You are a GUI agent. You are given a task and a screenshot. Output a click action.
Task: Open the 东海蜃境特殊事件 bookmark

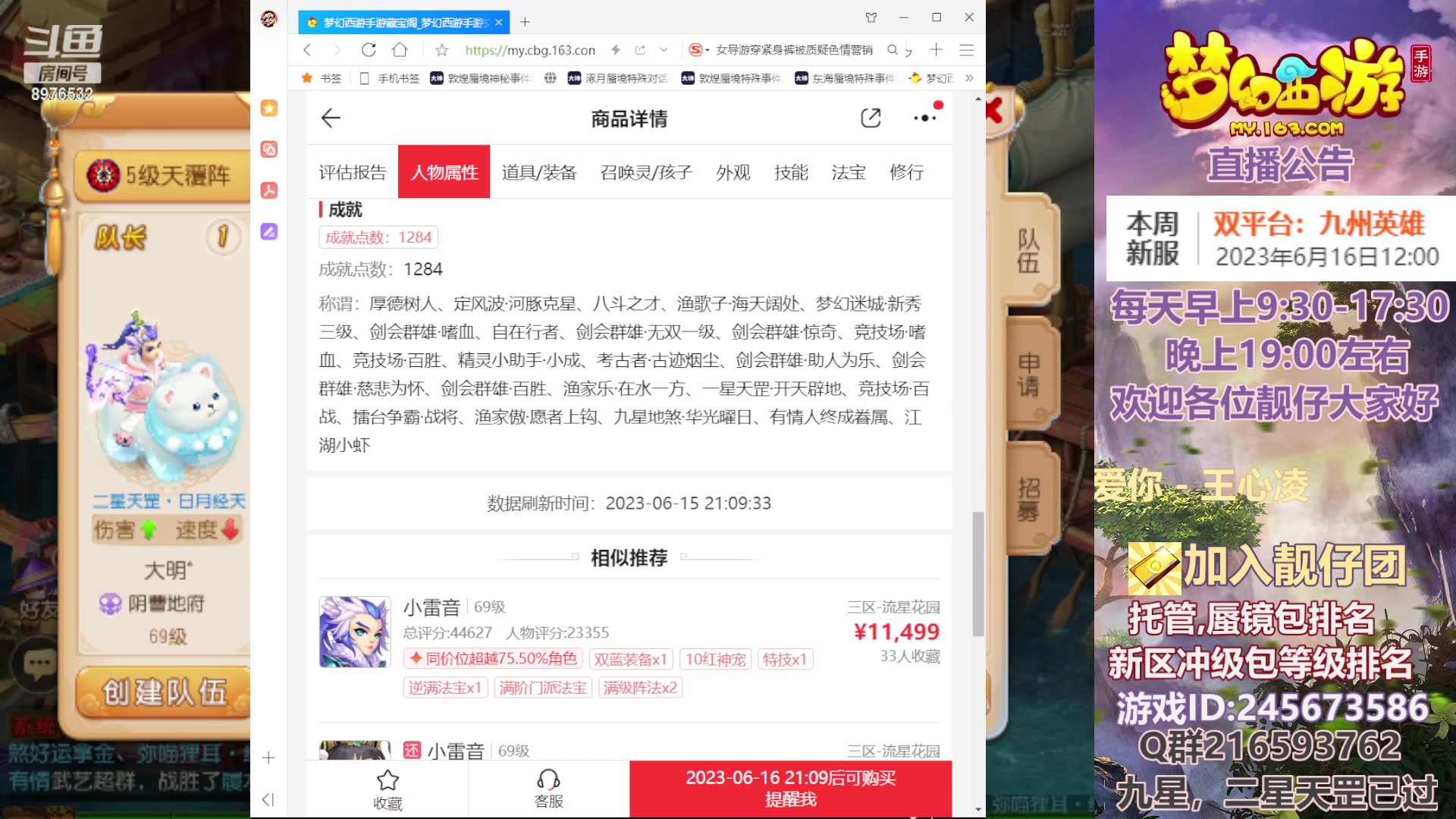[845, 78]
